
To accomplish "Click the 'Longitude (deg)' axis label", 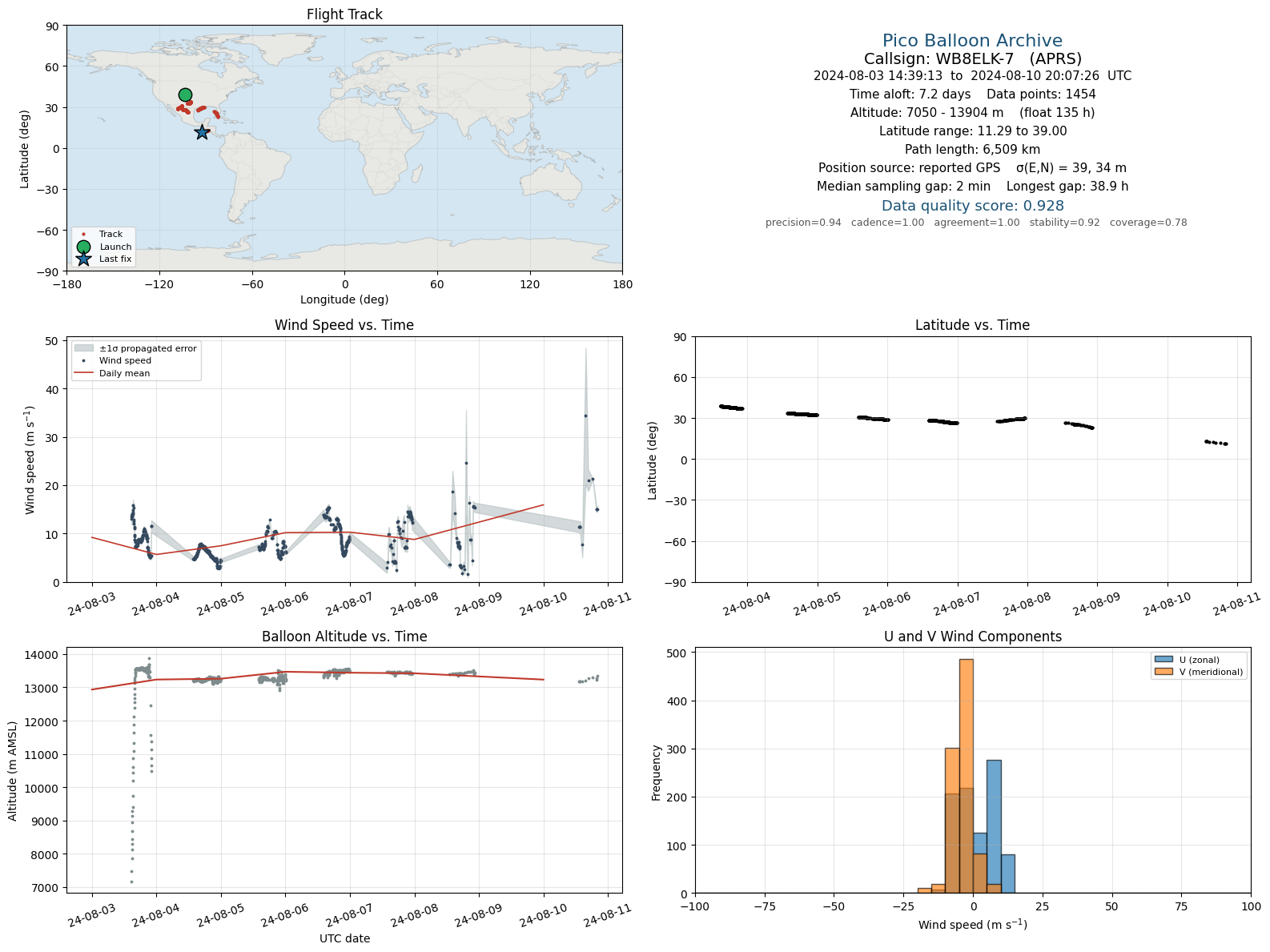I will pos(344,299).
